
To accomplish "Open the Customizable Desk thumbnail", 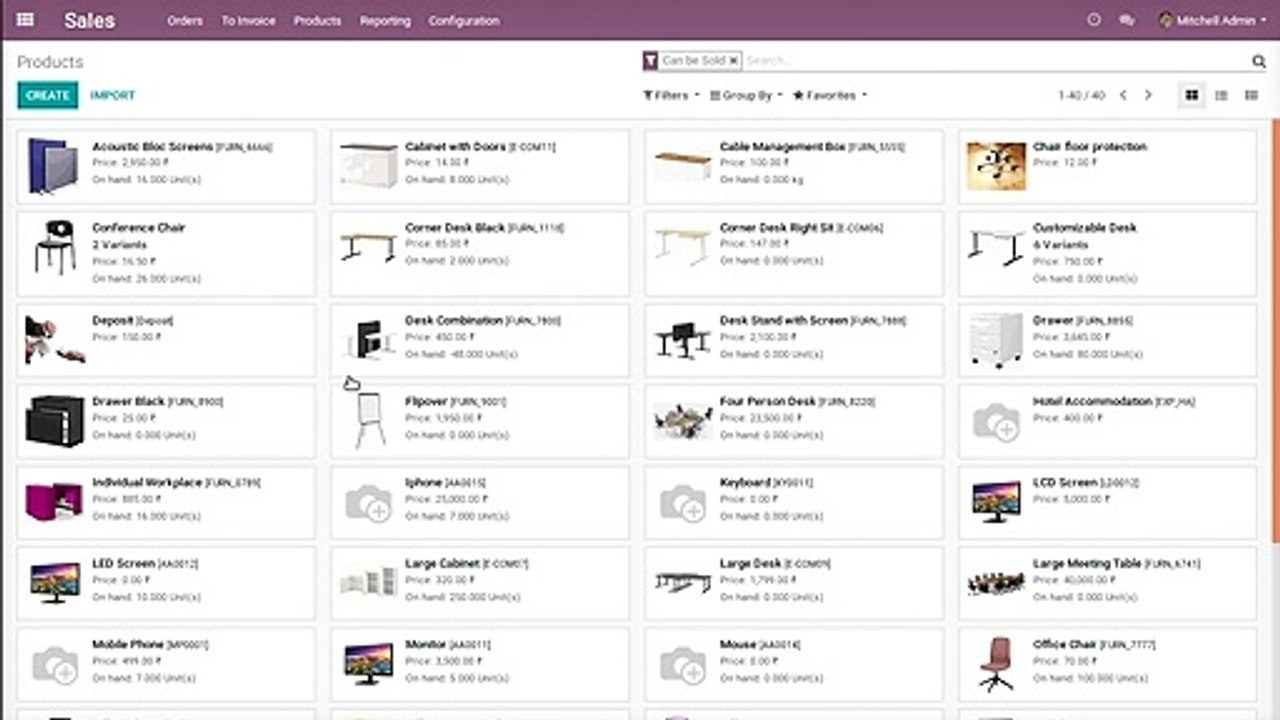I will click(996, 247).
